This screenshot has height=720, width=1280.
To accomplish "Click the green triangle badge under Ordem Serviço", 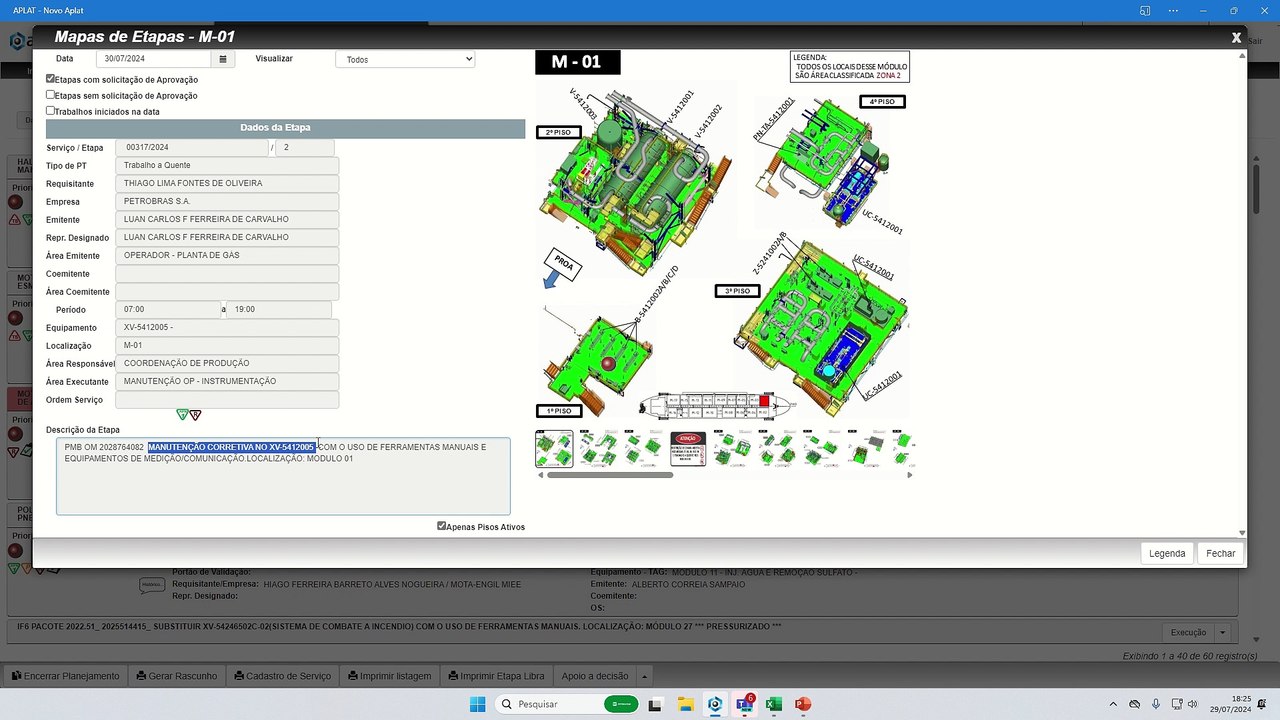I will tap(182, 414).
